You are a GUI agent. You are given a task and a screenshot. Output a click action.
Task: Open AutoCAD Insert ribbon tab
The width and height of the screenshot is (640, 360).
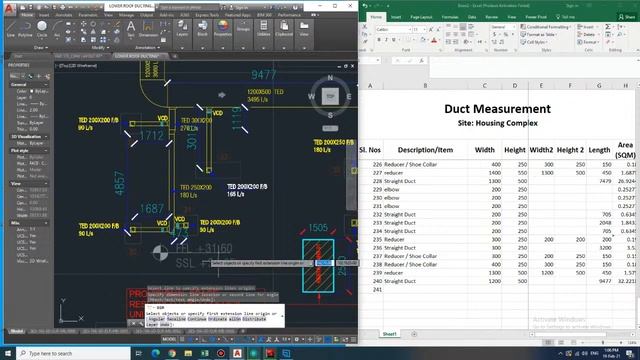click(44, 15)
